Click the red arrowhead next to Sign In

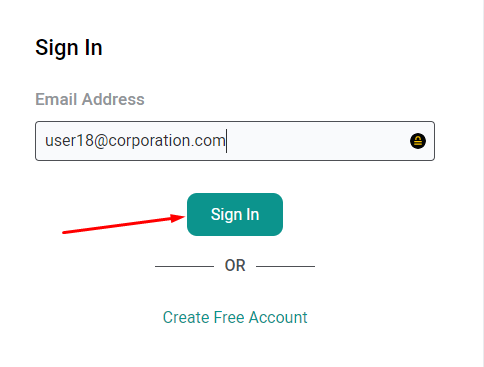coord(178,218)
